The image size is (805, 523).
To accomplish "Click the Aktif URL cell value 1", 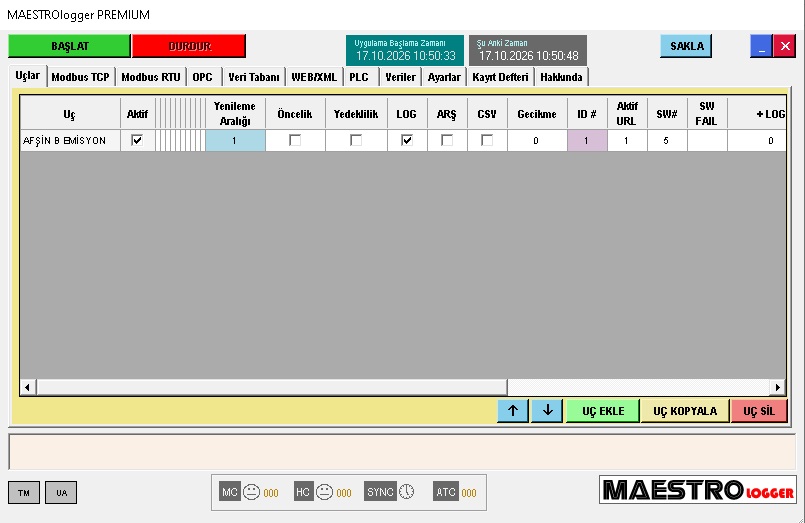I will pyautogui.click(x=627, y=141).
